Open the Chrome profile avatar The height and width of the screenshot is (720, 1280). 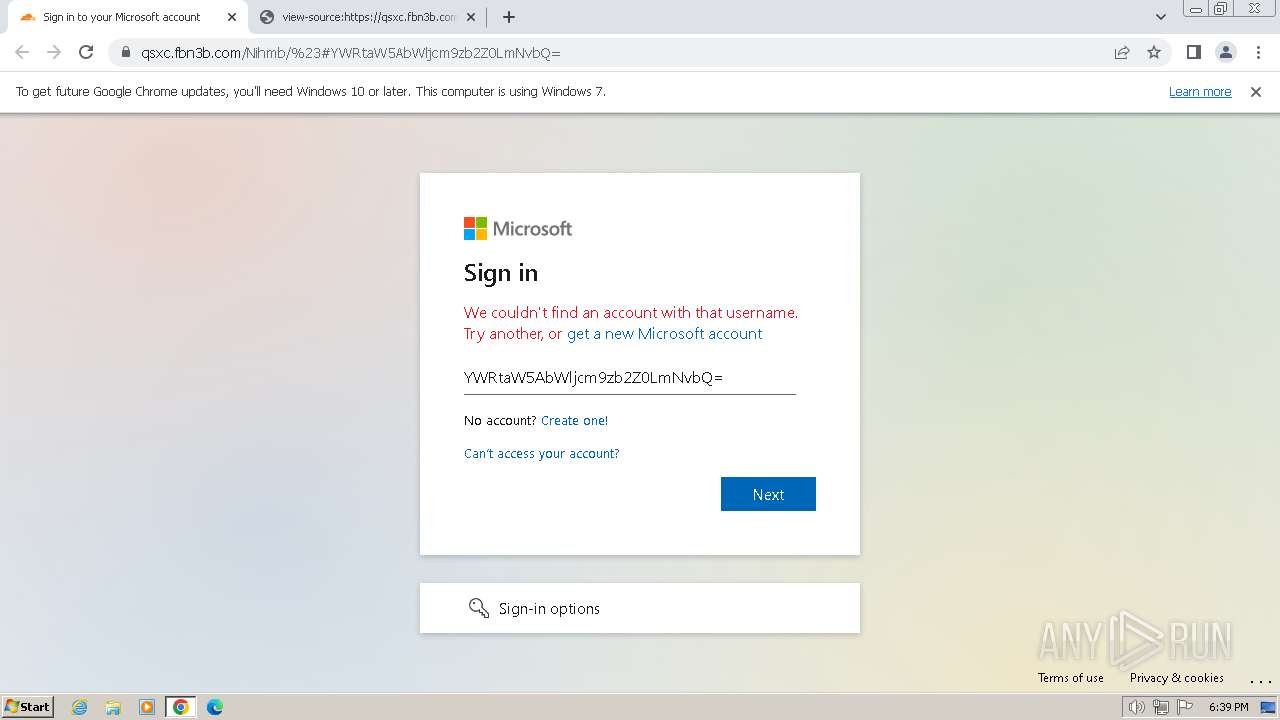coord(1226,52)
